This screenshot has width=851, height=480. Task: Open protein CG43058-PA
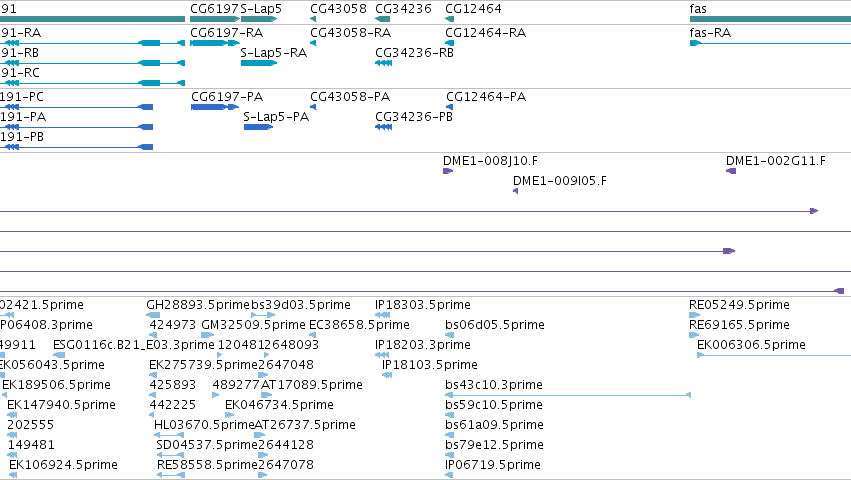click(350, 97)
